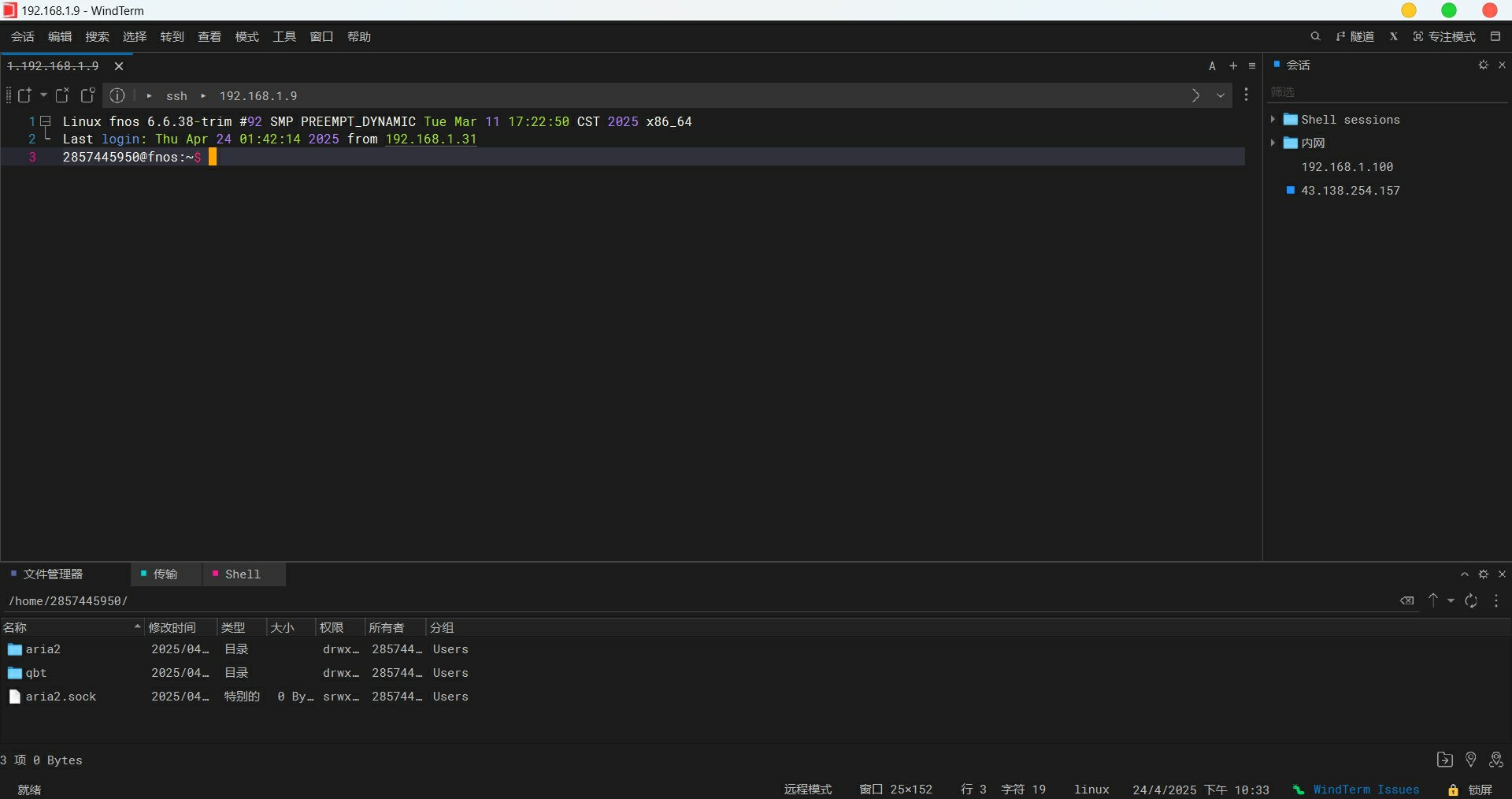Toggle 专注模式 focus mode
The height and width of the screenshot is (799, 1512).
coord(1444,37)
